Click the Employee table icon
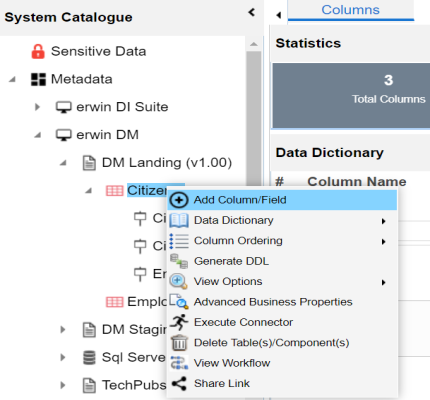This screenshot has height=400, width=430. point(114,302)
